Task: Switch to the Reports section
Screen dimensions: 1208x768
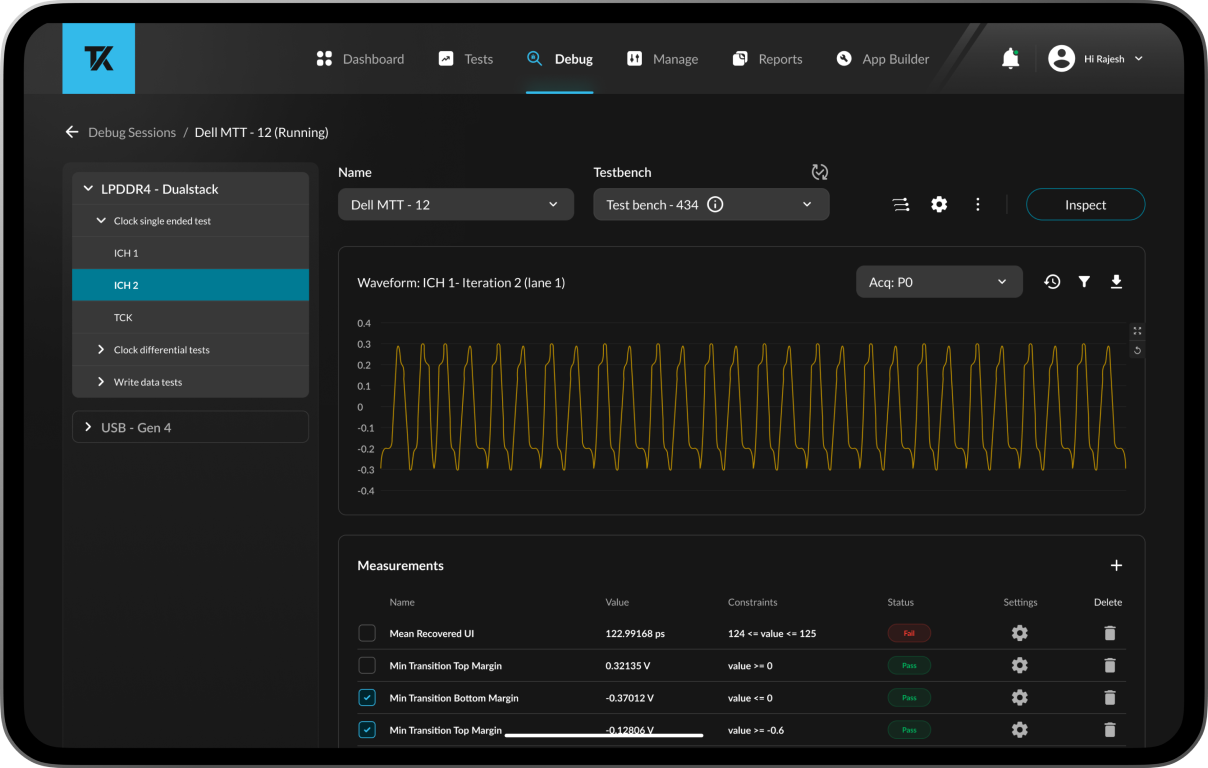Action: [x=767, y=59]
